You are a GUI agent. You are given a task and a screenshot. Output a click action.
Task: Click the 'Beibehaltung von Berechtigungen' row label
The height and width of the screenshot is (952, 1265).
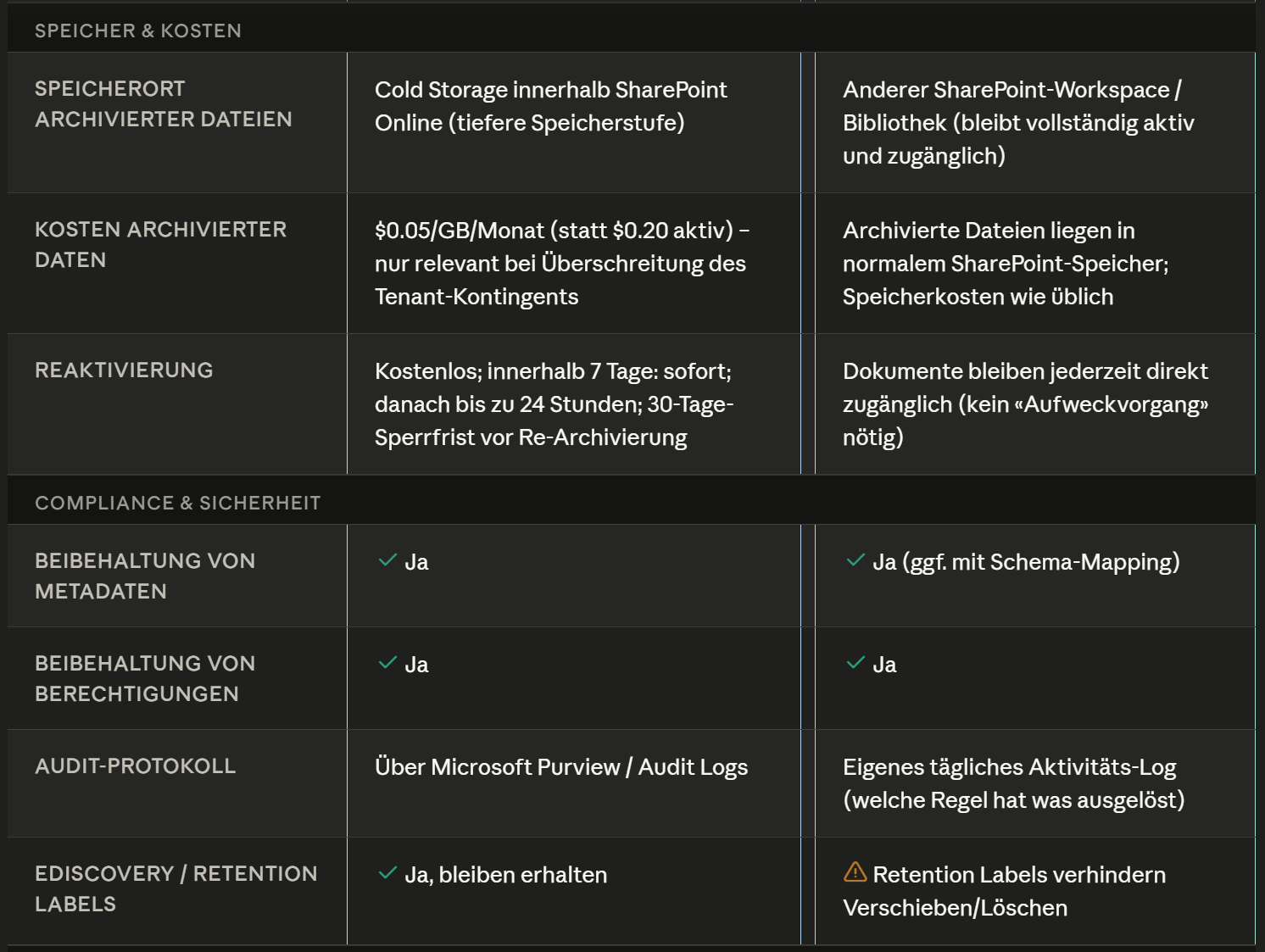tap(145, 679)
